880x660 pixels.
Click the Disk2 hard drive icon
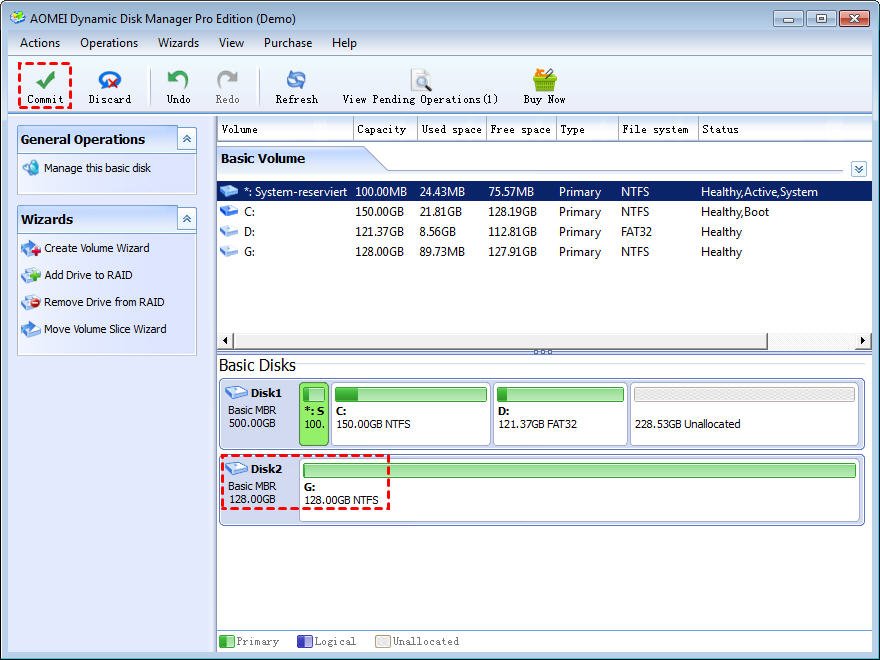tap(236, 468)
